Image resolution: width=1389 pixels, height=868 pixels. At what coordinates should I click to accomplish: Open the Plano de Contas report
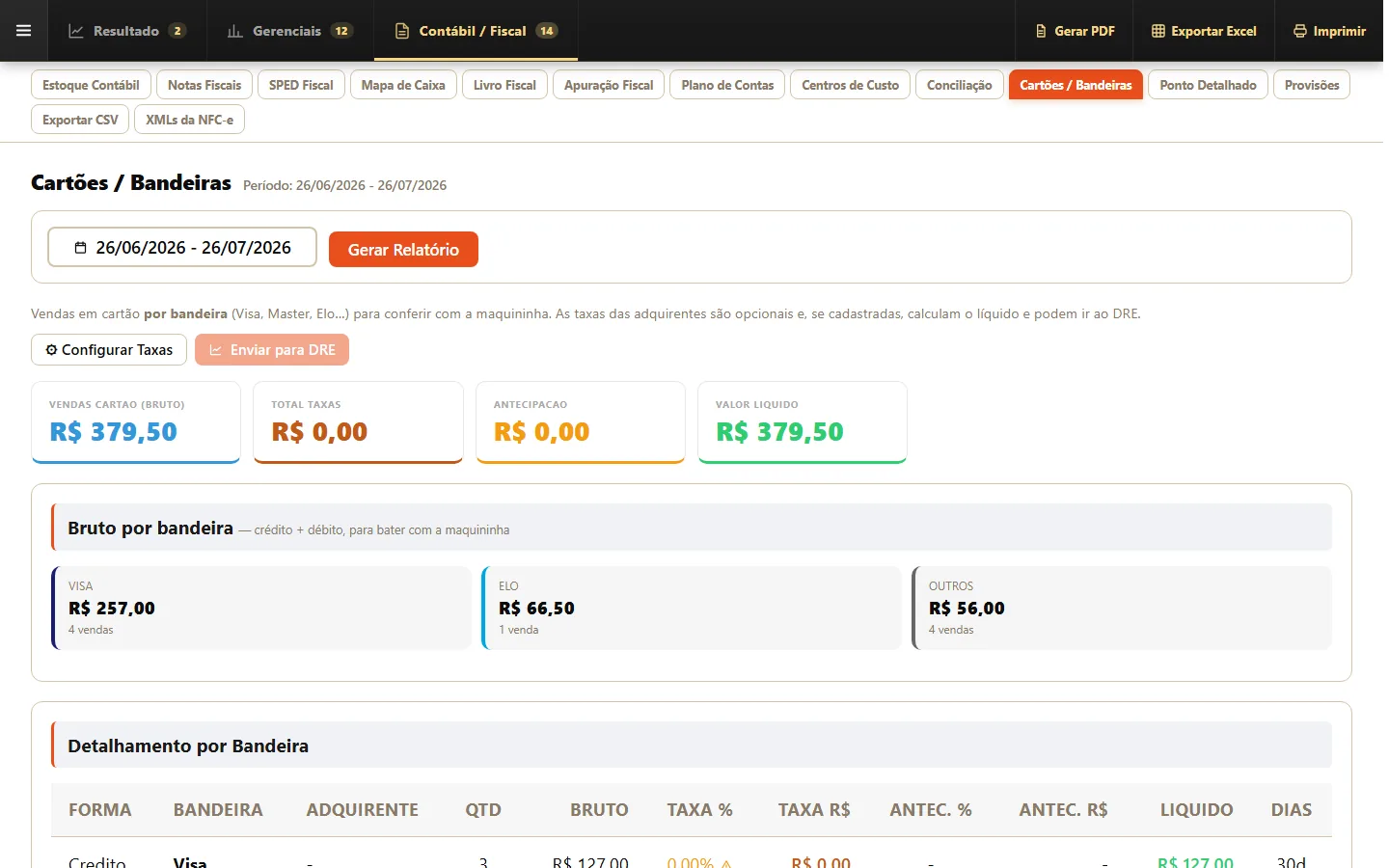click(727, 85)
